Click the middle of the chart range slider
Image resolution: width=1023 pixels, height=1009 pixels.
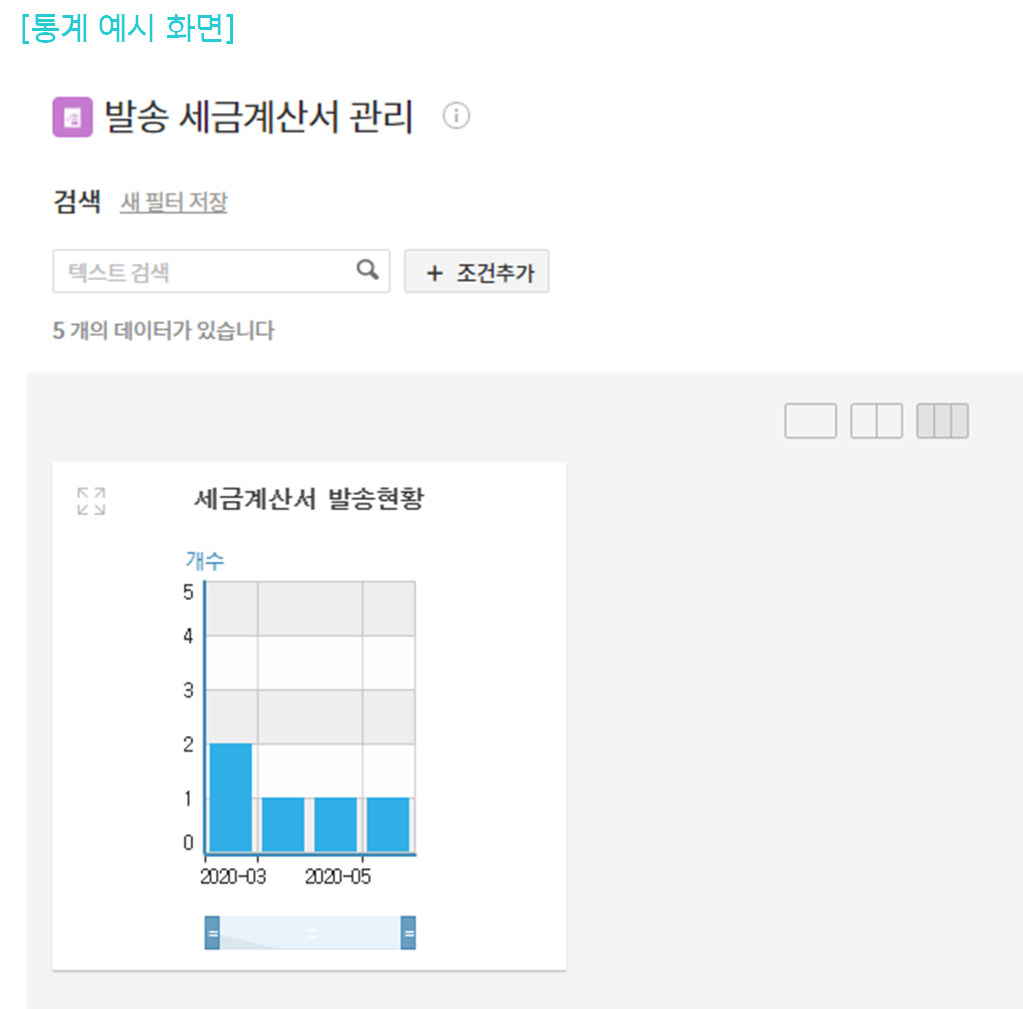(x=310, y=932)
